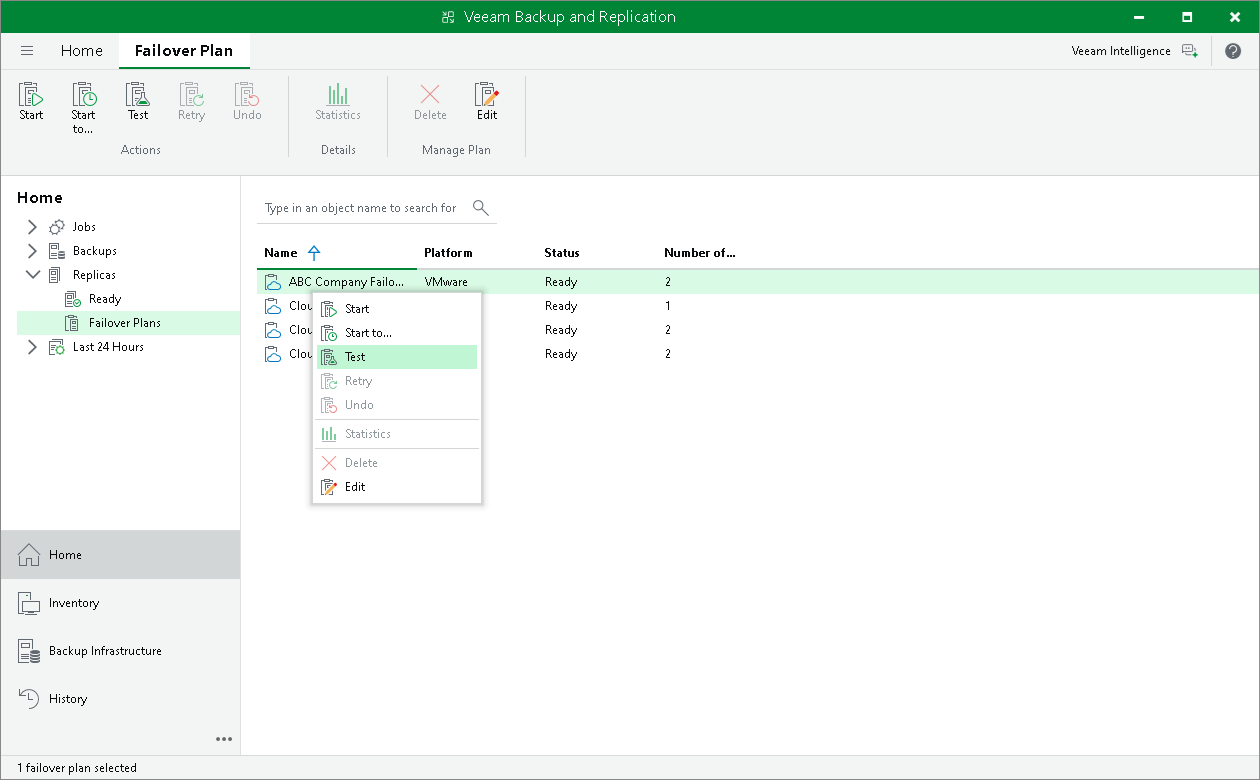This screenshot has height=780, width=1260.
Task: Sort by Platform column header
Action: [x=448, y=253]
